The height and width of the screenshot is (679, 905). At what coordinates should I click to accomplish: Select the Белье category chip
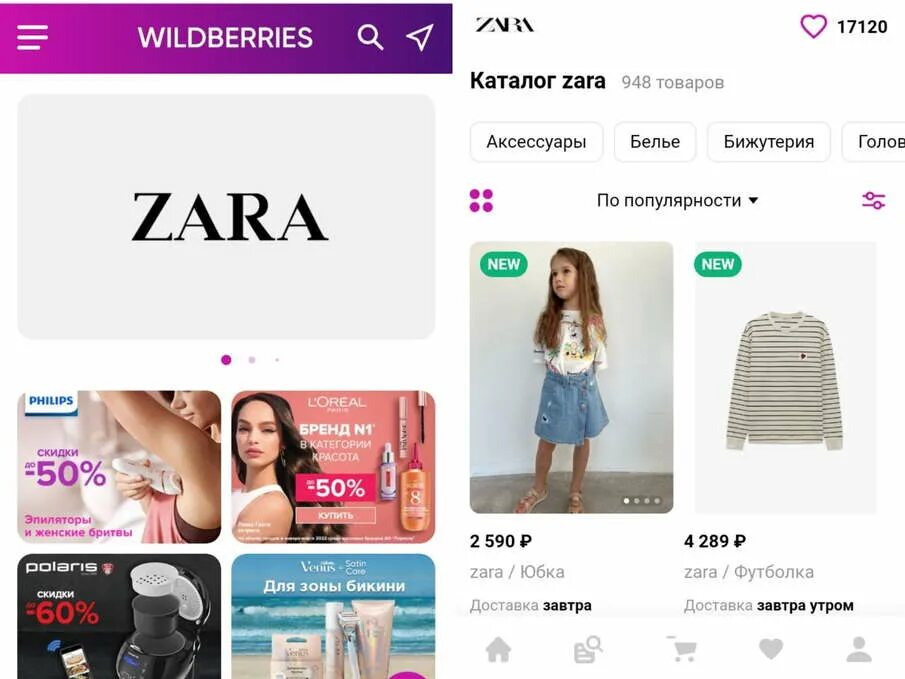coord(655,141)
